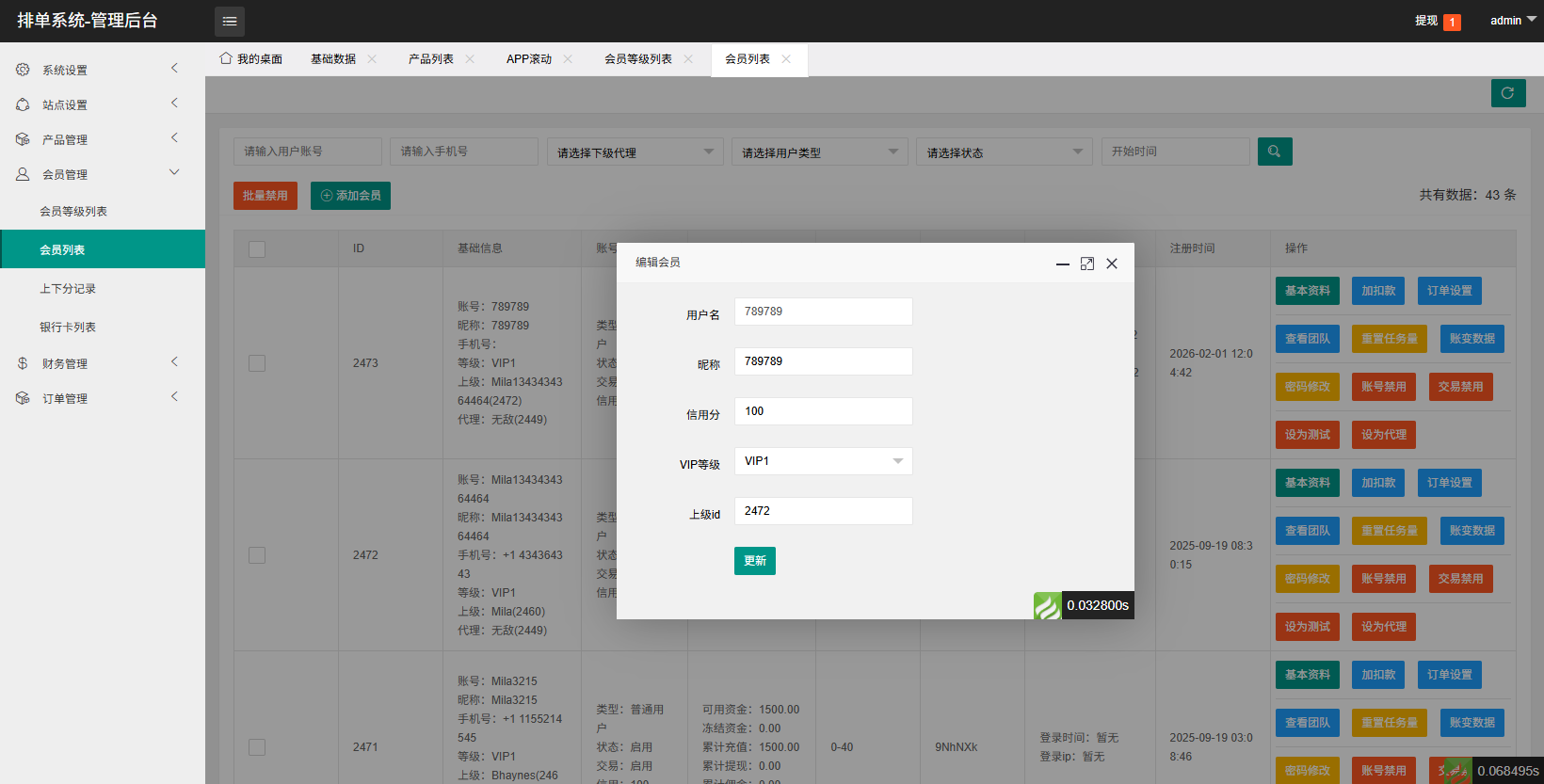The image size is (1544, 784).
Task: Open 我的桌面 home tab
Action: pyautogui.click(x=251, y=59)
